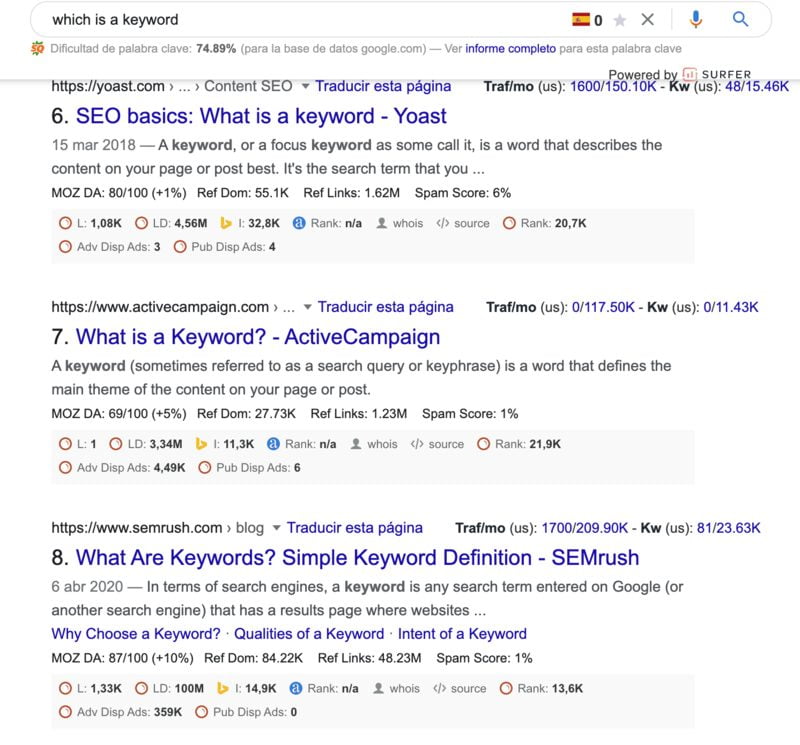Screen dimensions: 800x745
Task: Select 'Ref Dom: 27.73K' text
Action: coord(246,414)
